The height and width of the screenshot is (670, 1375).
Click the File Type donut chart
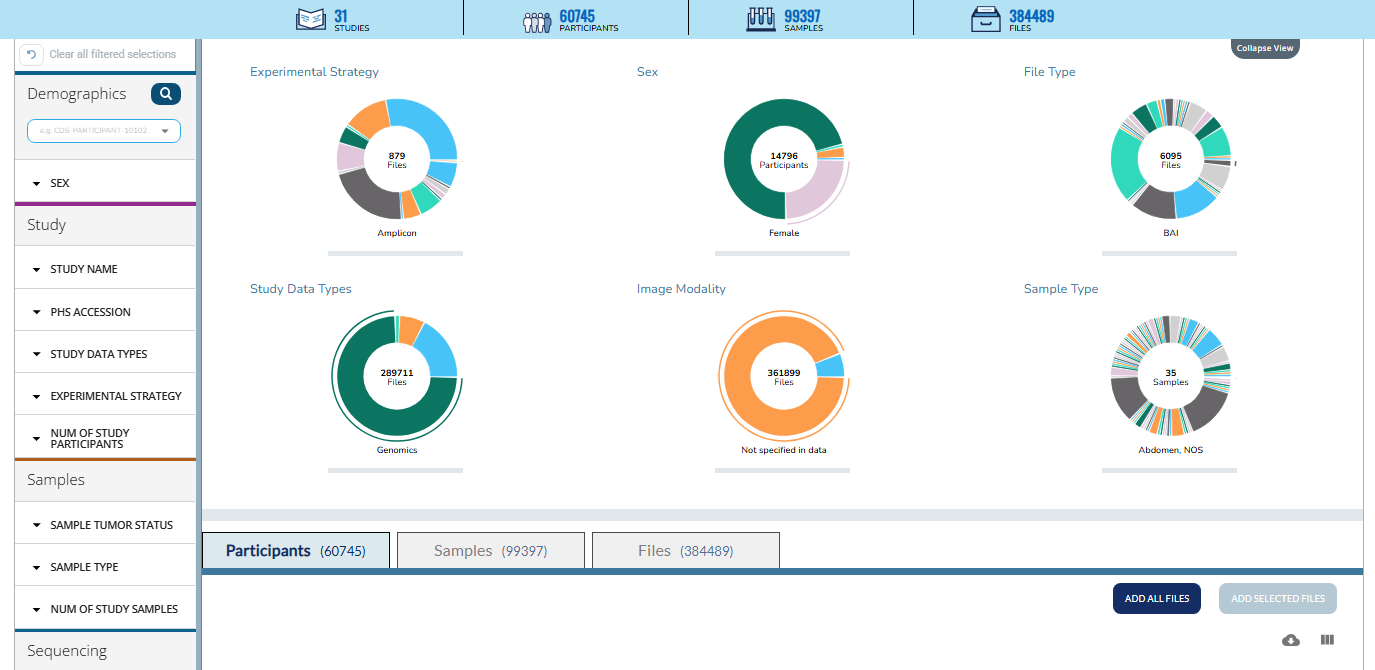coord(1171,159)
